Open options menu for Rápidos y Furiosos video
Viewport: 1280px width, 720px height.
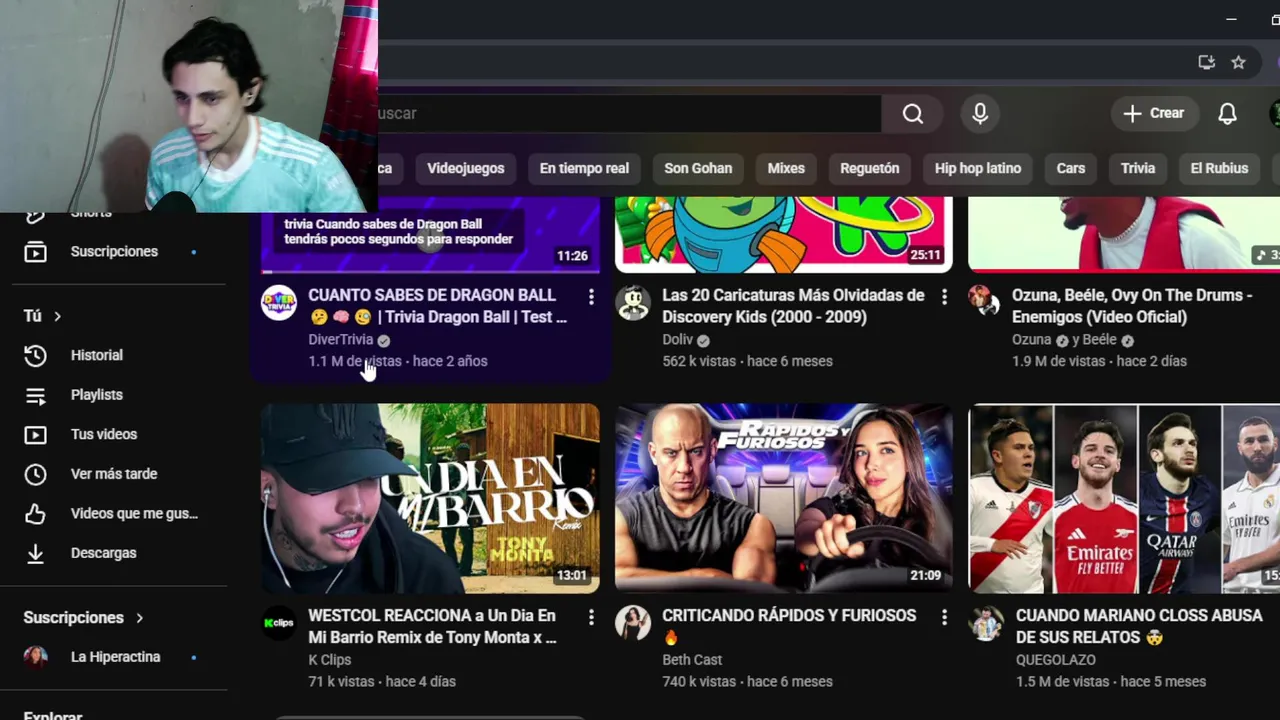click(944, 618)
